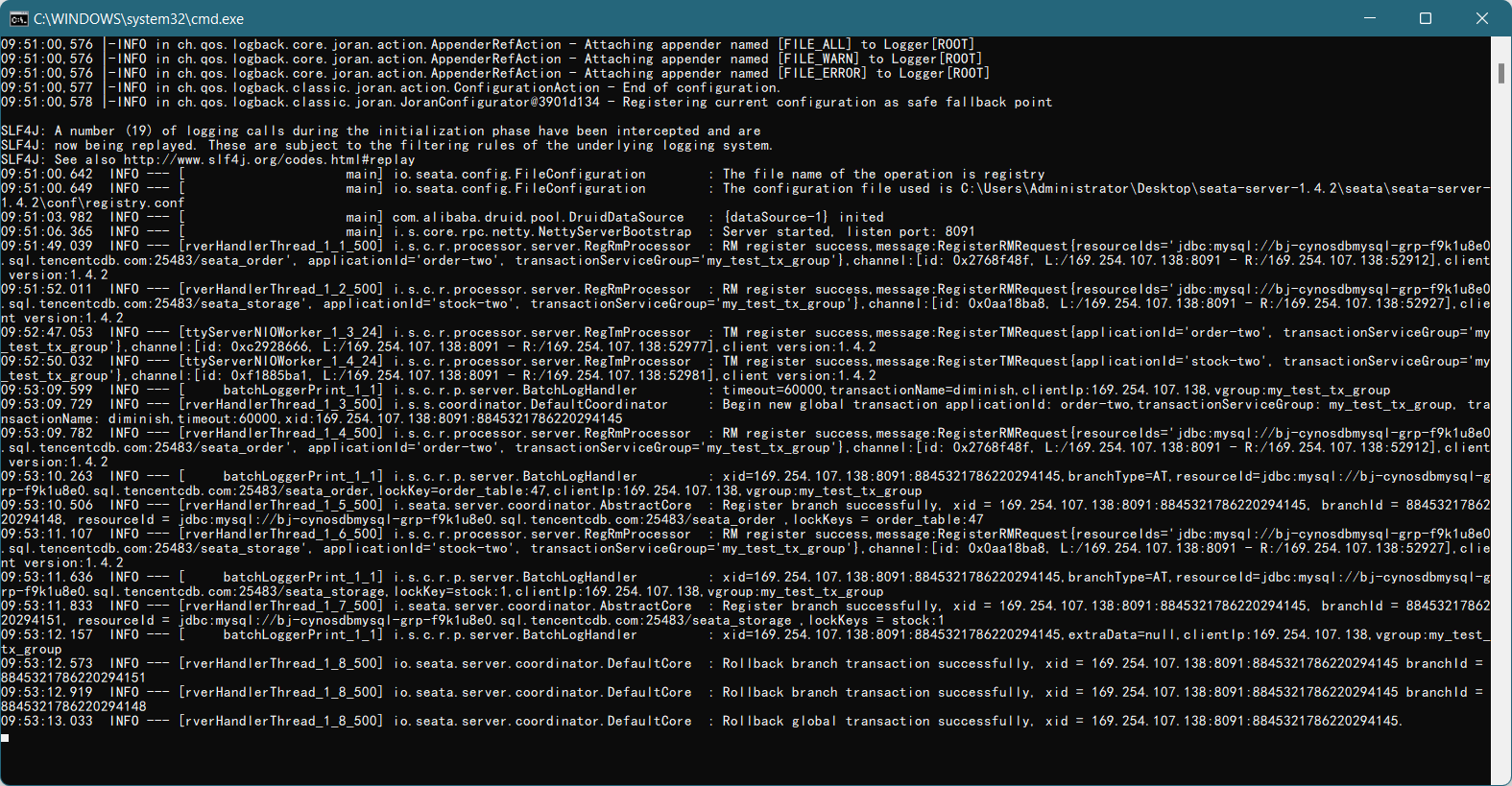Click the 09:51:06.365 timestamp
Image resolution: width=1512 pixels, height=786 pixels.
point(46,231)
